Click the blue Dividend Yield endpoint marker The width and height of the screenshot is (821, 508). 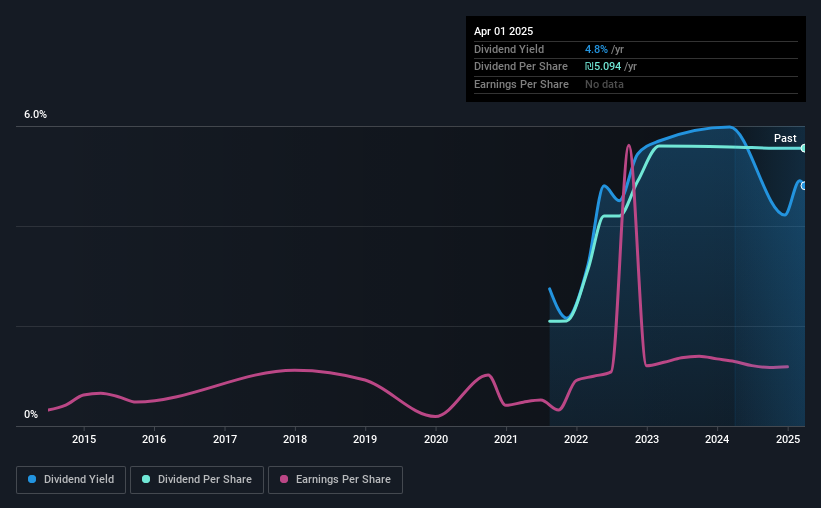pyautogui.click(x=803, y=185)
